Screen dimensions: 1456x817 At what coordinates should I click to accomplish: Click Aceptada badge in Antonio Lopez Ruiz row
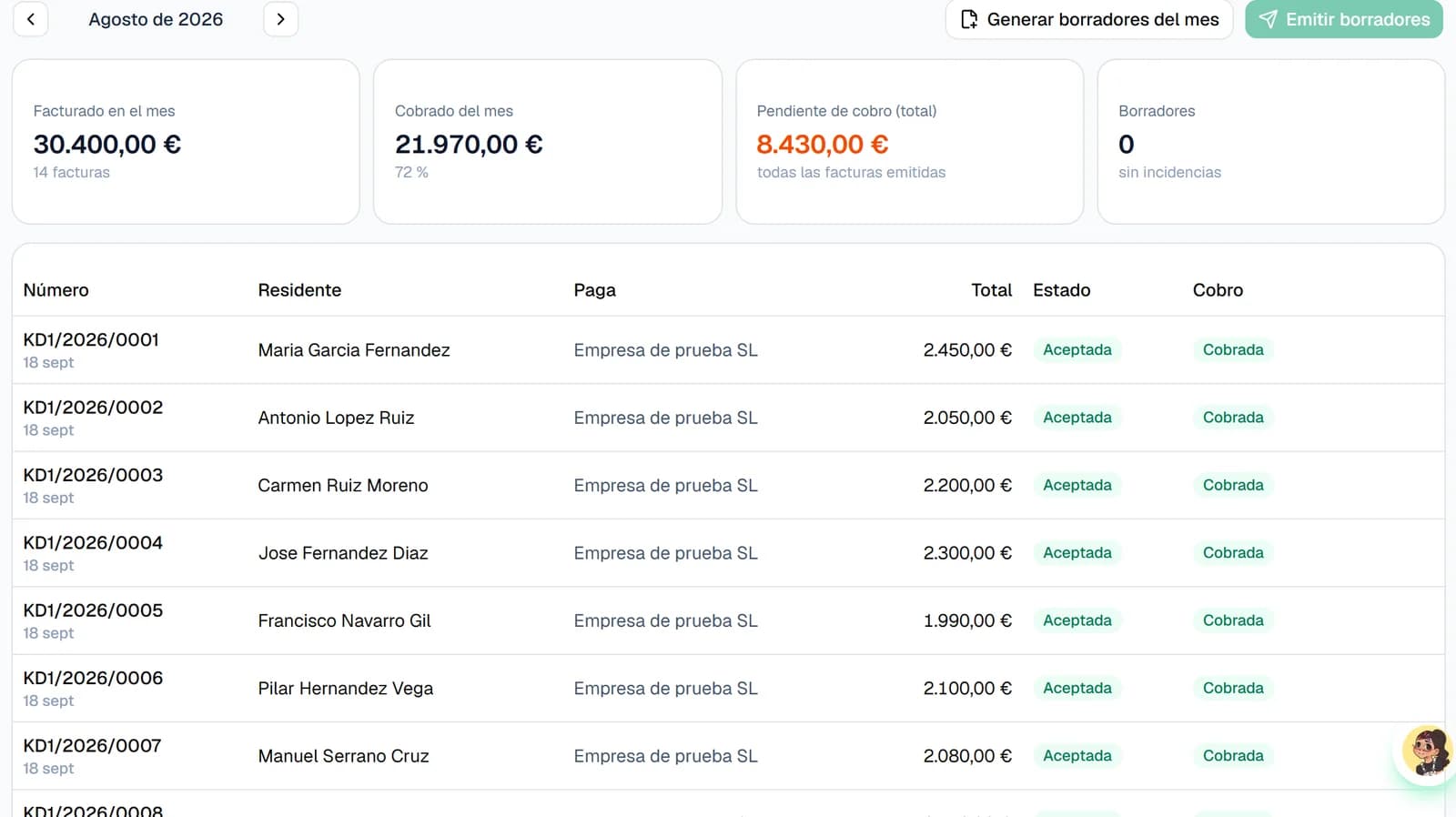pyautogui.click(x=1077, y=418)
